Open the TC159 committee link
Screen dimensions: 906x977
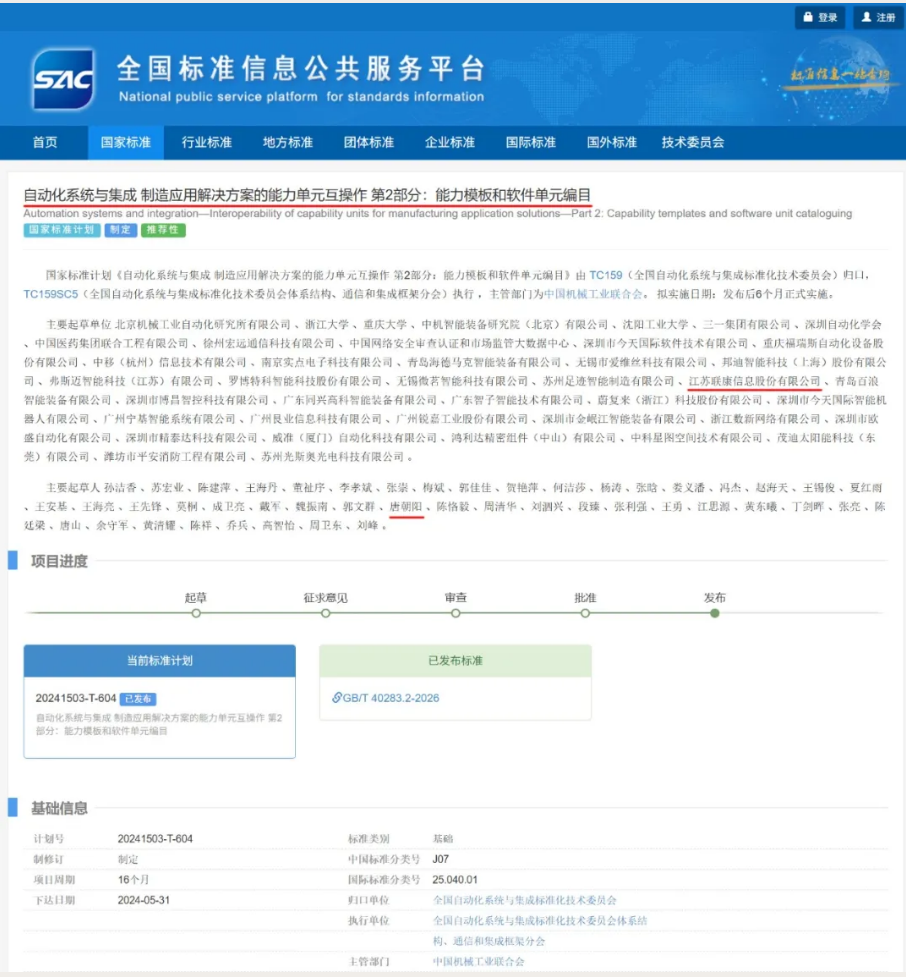pyautogui.click(x=606, y=275)
